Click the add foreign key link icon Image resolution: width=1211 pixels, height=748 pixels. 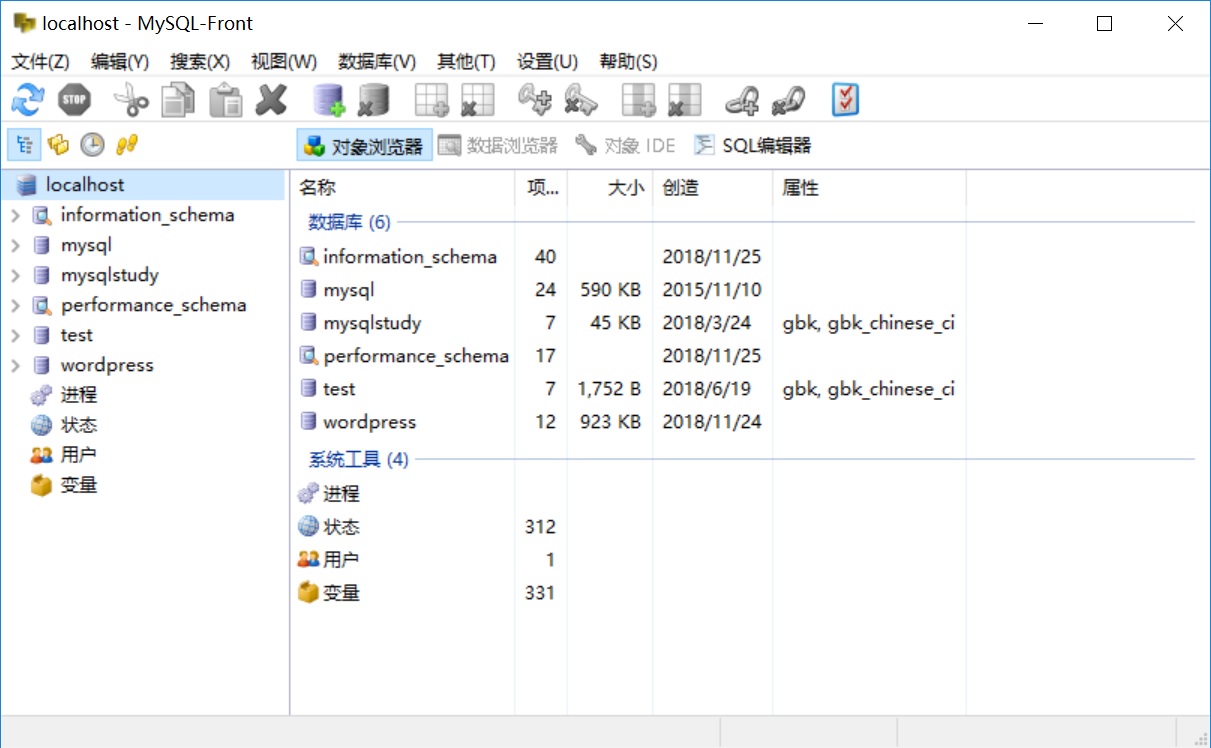tap(742, 100)
